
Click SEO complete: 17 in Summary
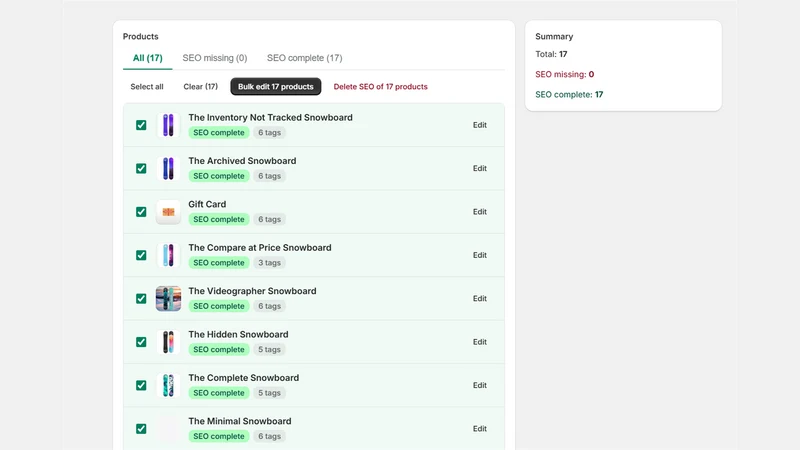coord(569,94)
